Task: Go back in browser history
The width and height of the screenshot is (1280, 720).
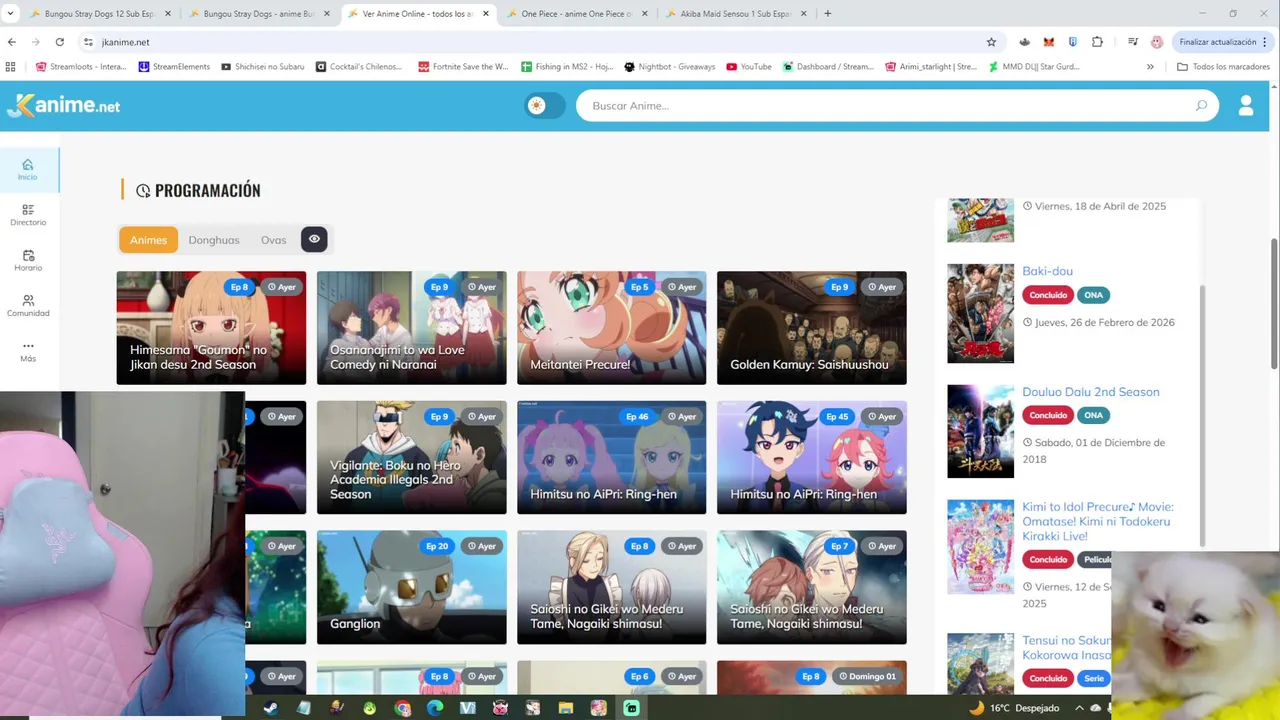Action: point(12,42)
